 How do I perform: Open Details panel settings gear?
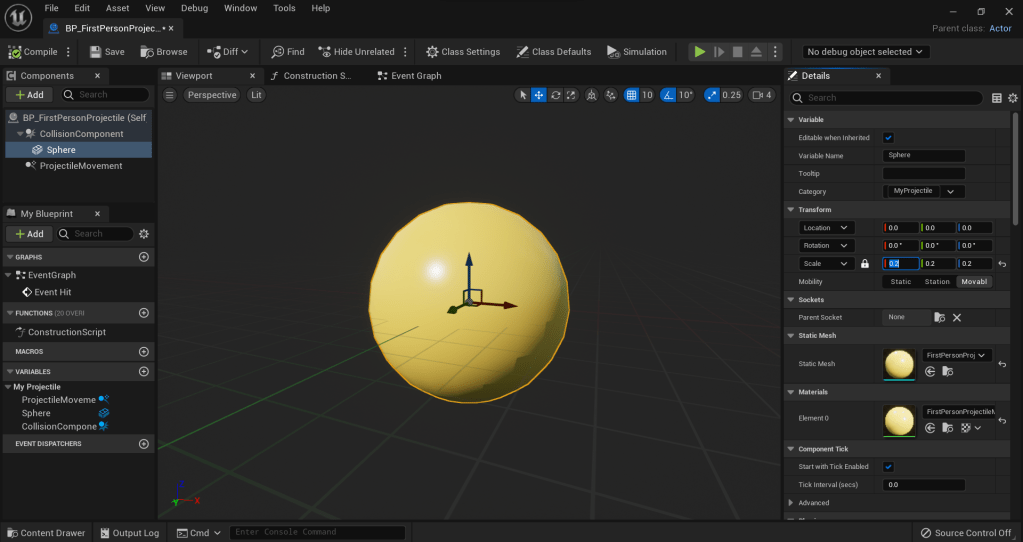(1013, 98)
